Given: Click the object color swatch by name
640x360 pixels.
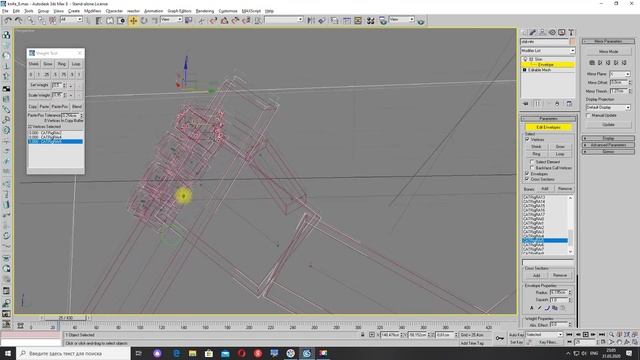Looking at the screenshot, I should coord(572,42).
